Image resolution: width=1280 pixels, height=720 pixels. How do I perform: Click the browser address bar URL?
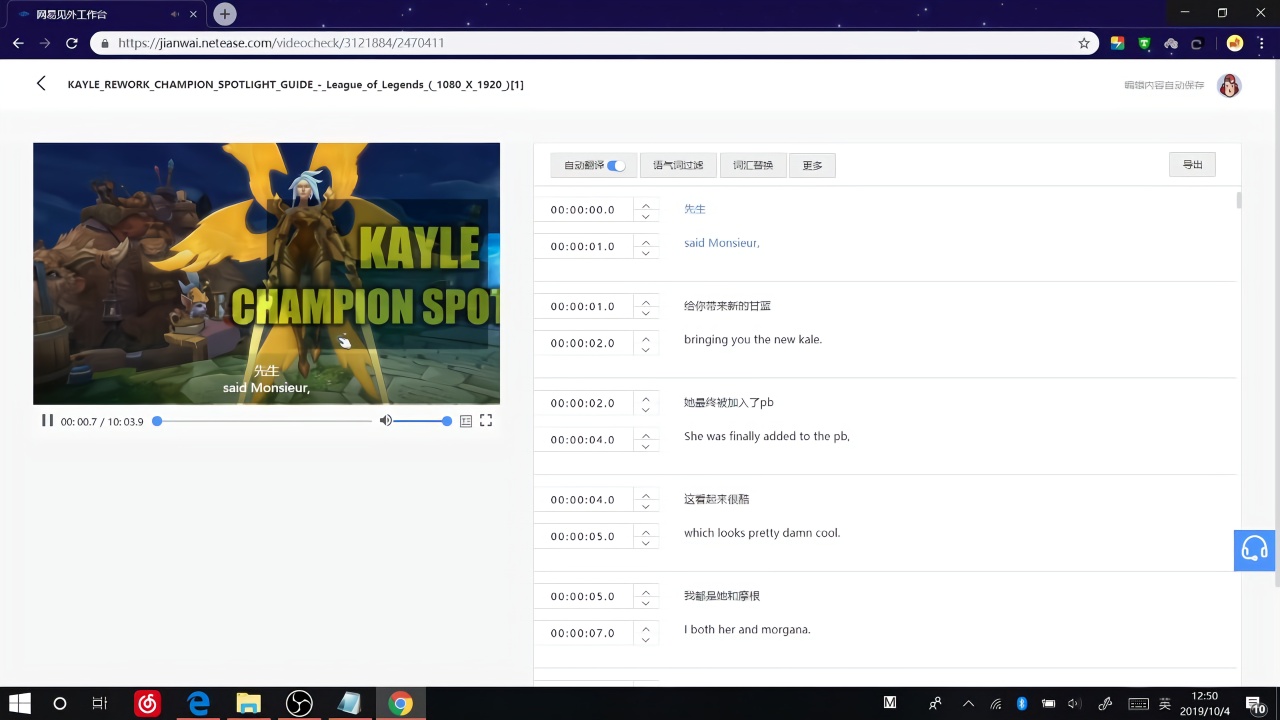click(281, 43)
